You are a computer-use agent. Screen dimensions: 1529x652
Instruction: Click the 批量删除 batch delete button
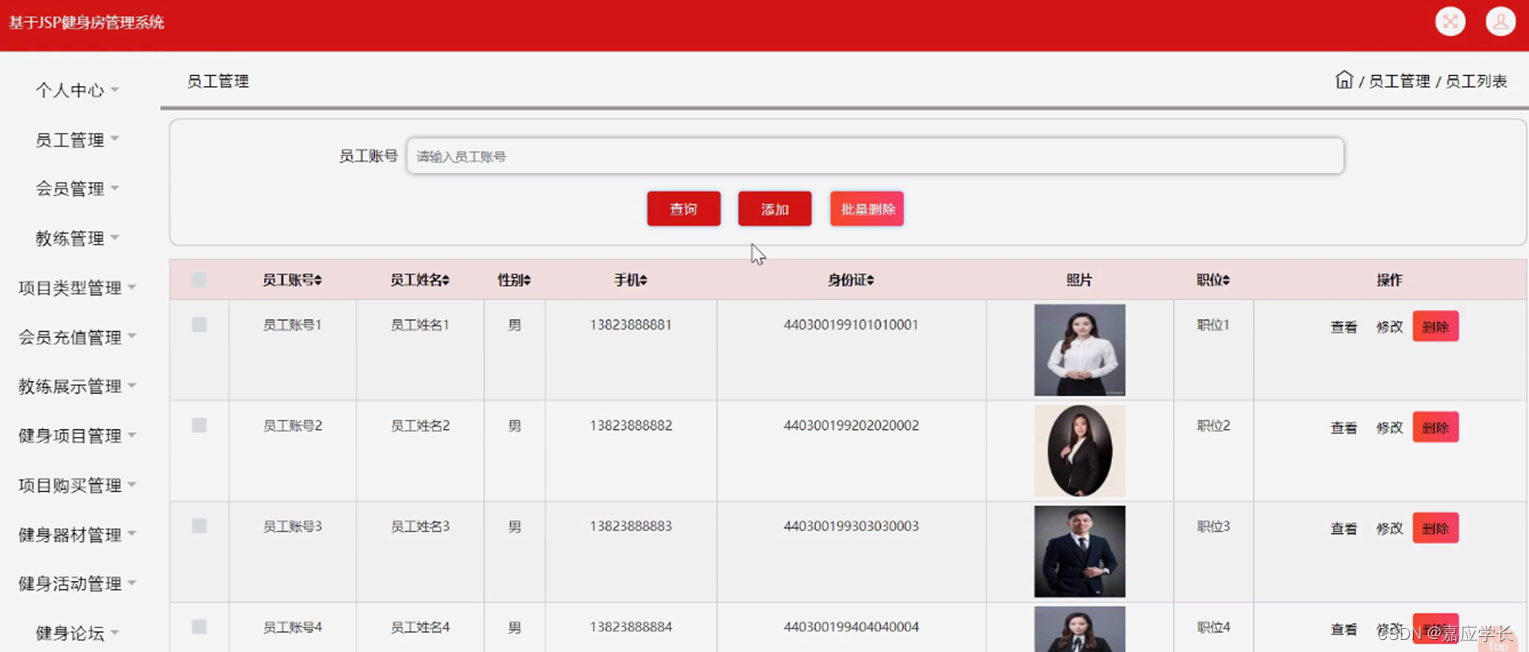point(867,209)
